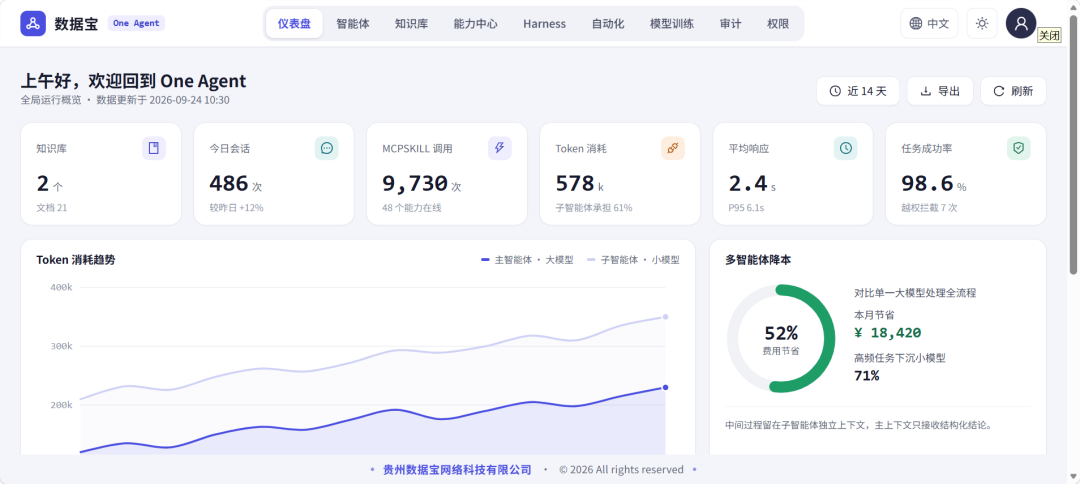Screen dimensions: 1080x484
Task: Click the Token 消耗趋势 chart title
Action: click(x=76, y=260)
